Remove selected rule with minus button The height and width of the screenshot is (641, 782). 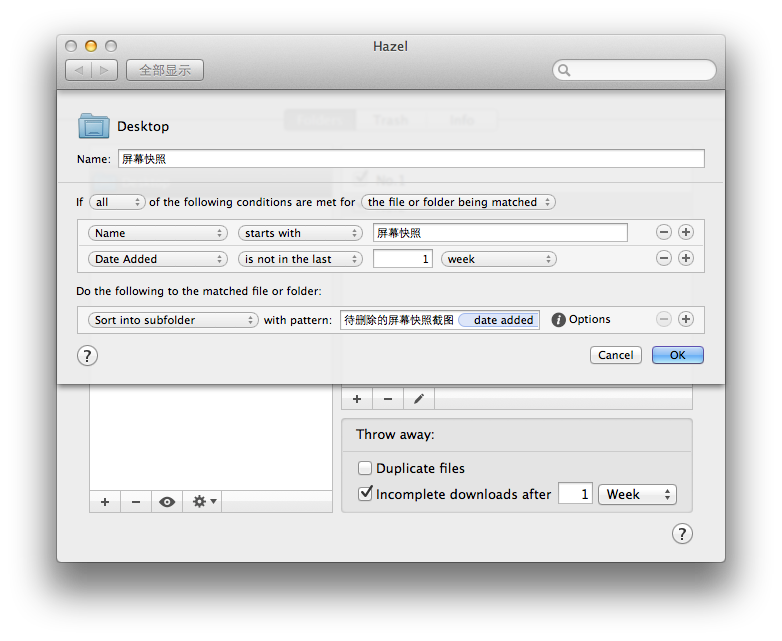[388, 399]
